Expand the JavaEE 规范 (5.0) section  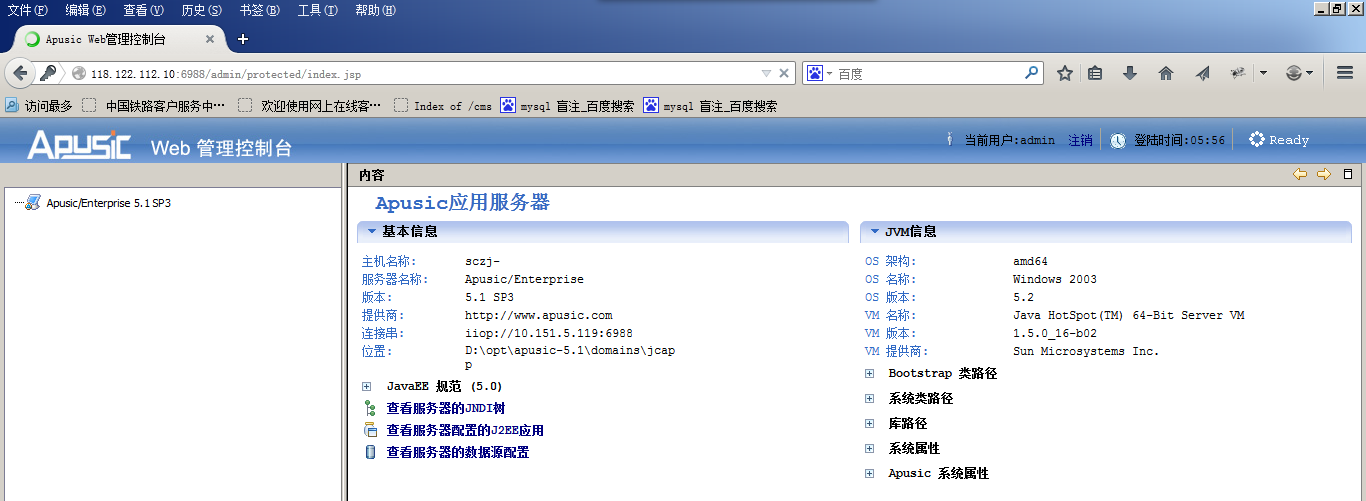click(366, 386)
